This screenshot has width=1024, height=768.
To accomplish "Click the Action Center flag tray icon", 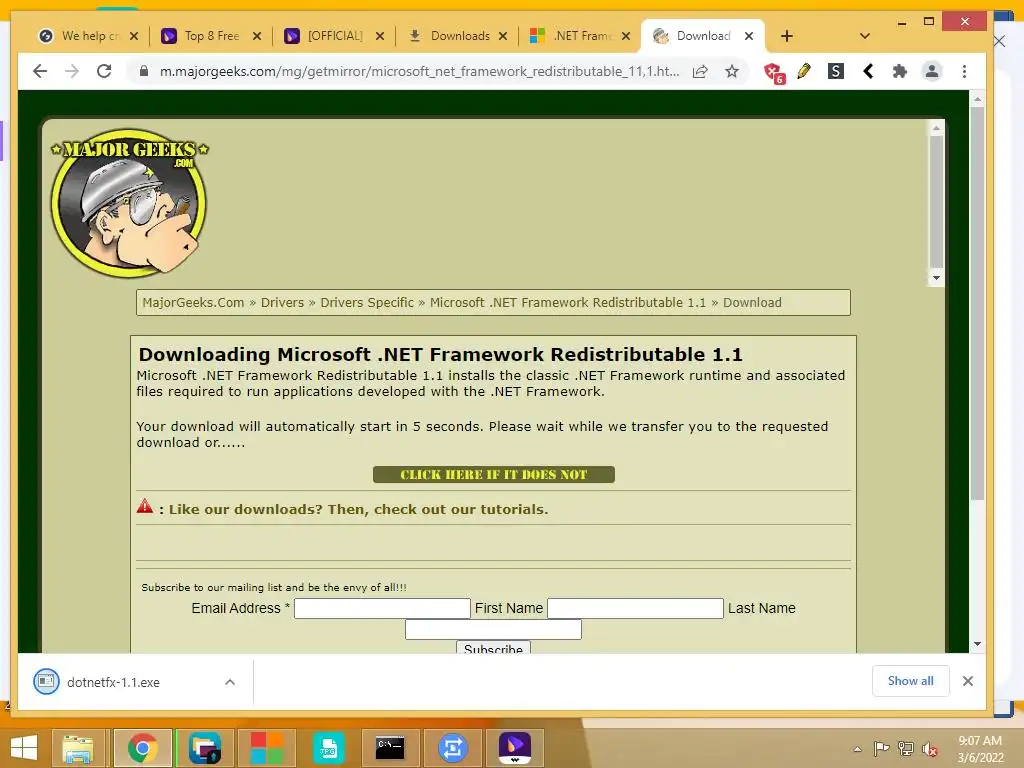I will [882, 749].
